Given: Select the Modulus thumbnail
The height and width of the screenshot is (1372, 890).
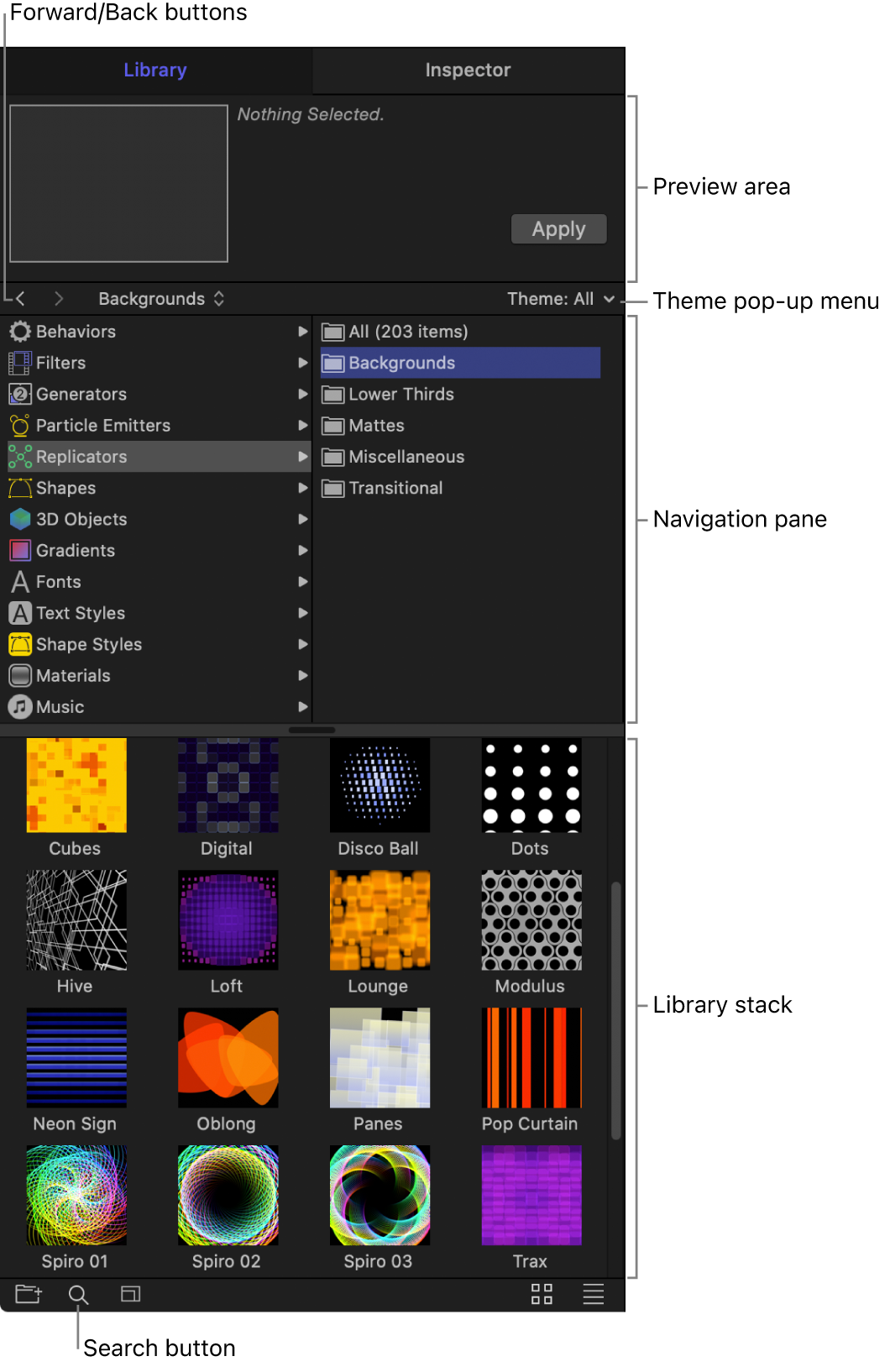Looking at the screenshot, I should pyautogui.click(x=531, y=920).
